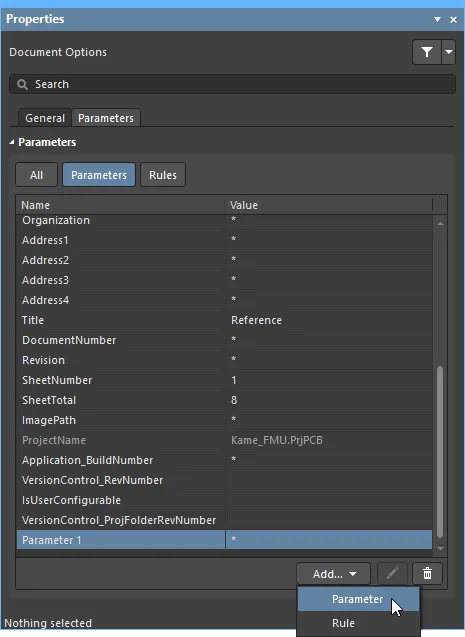This screenshot has height=637, width=465.
Task: Open the Add... dropdown button
Action: coord(333,574)
